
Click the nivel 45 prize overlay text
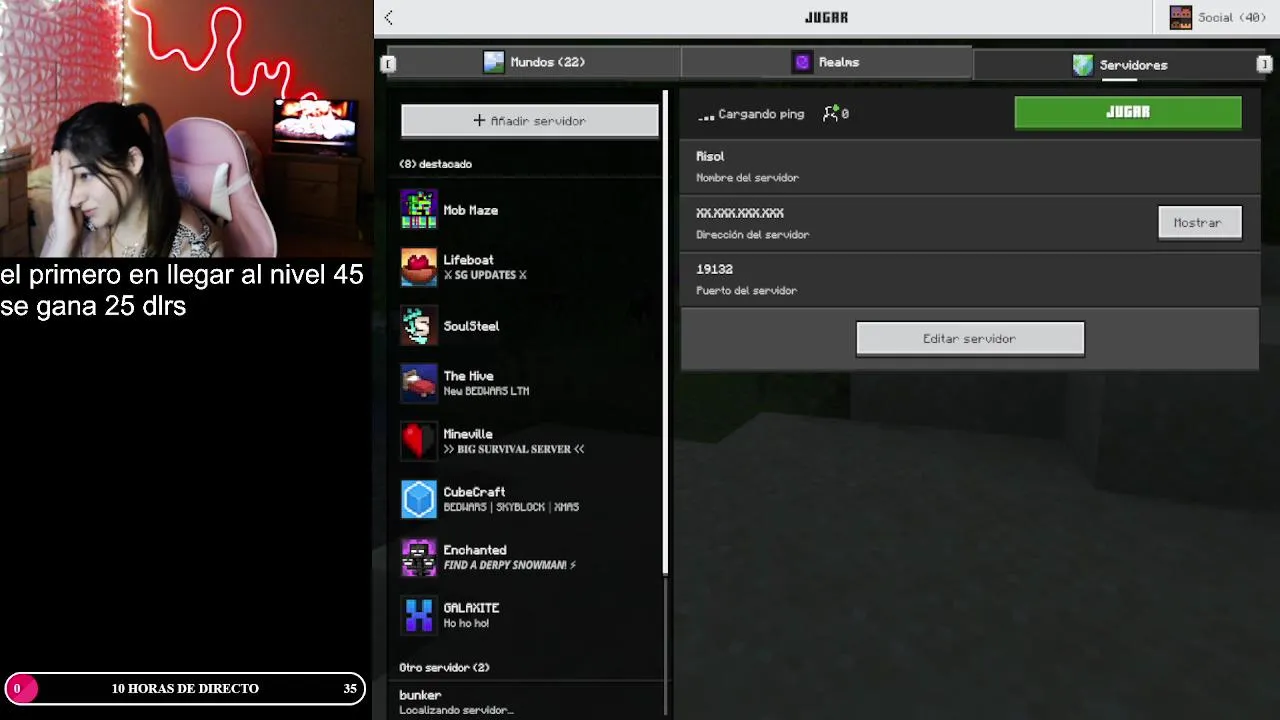tap(182, 290)
